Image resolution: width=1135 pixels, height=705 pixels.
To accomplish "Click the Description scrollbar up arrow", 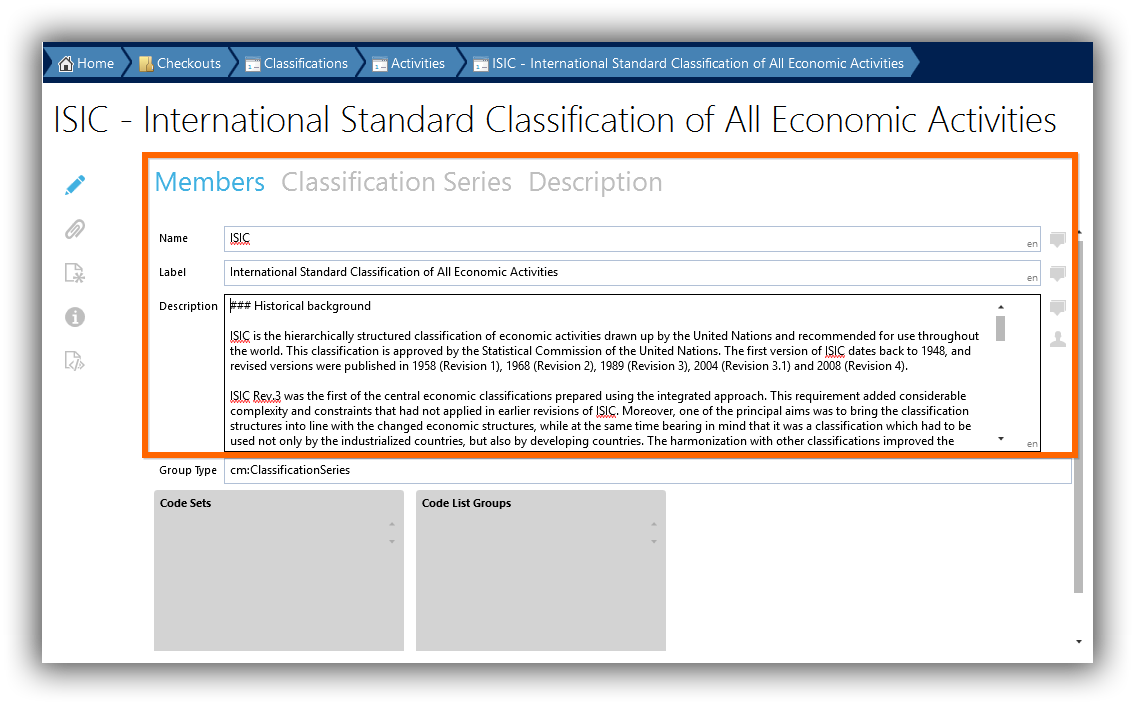I will pyautogui.click(x=1000, y=307).
